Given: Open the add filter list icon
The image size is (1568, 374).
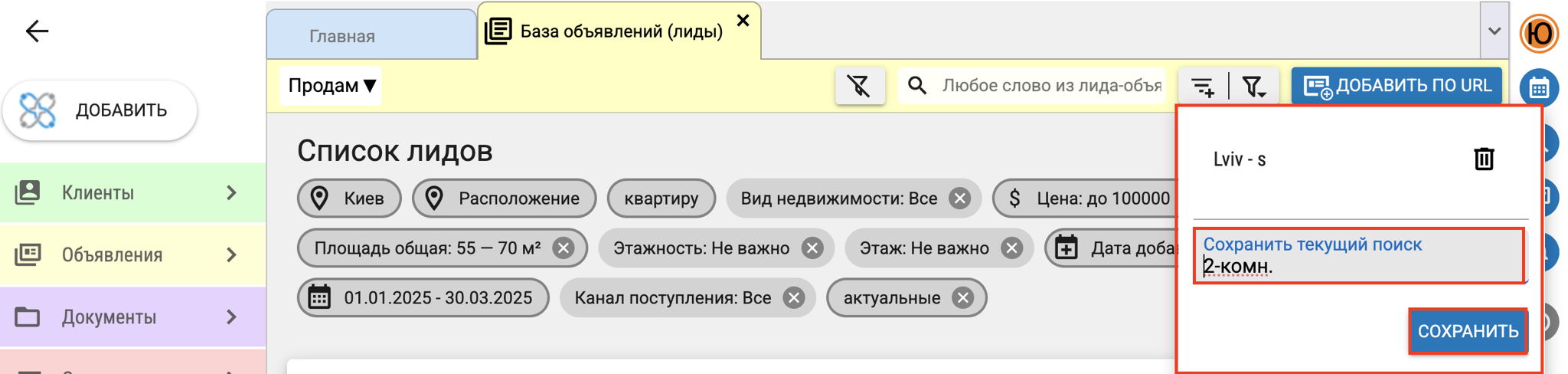Looking at the screenshot, I should pyautogui.click(x=1203, y=87).
